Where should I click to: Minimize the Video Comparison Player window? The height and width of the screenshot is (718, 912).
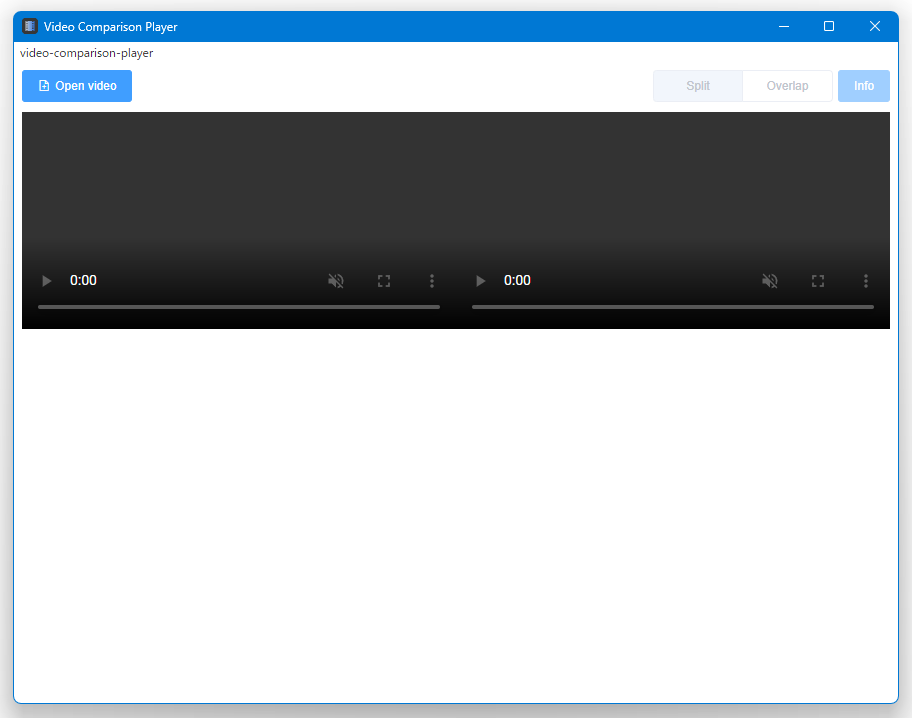pos(783,26)
